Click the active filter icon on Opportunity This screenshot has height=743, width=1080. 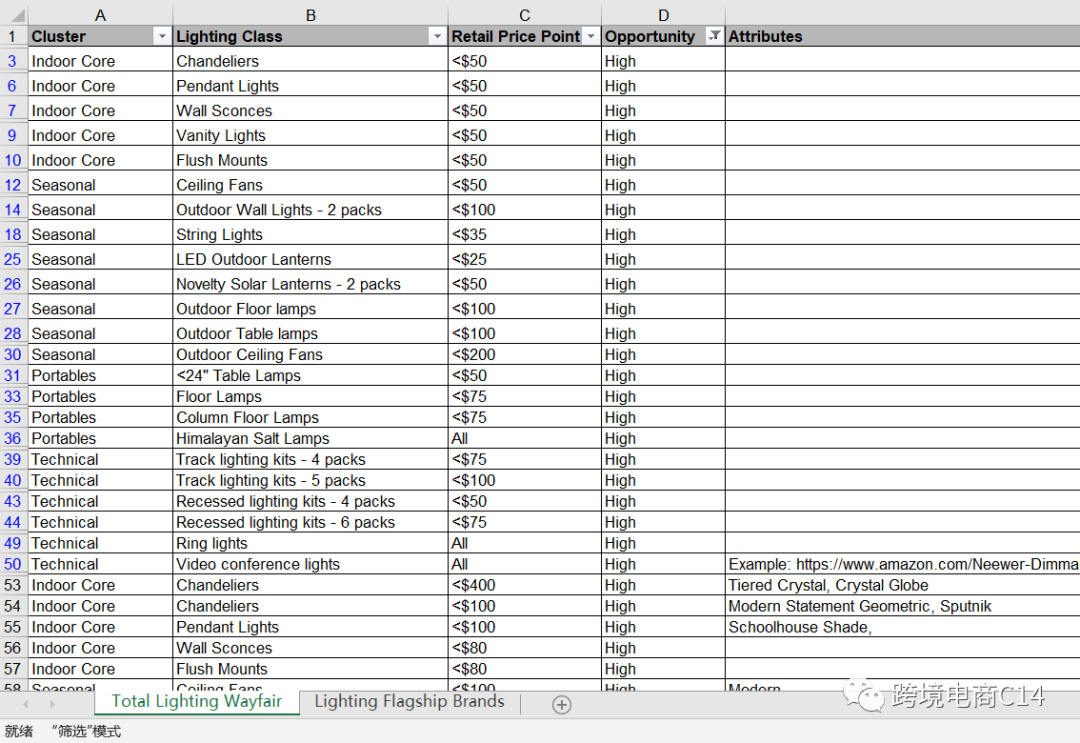click(x=714, y=36)
